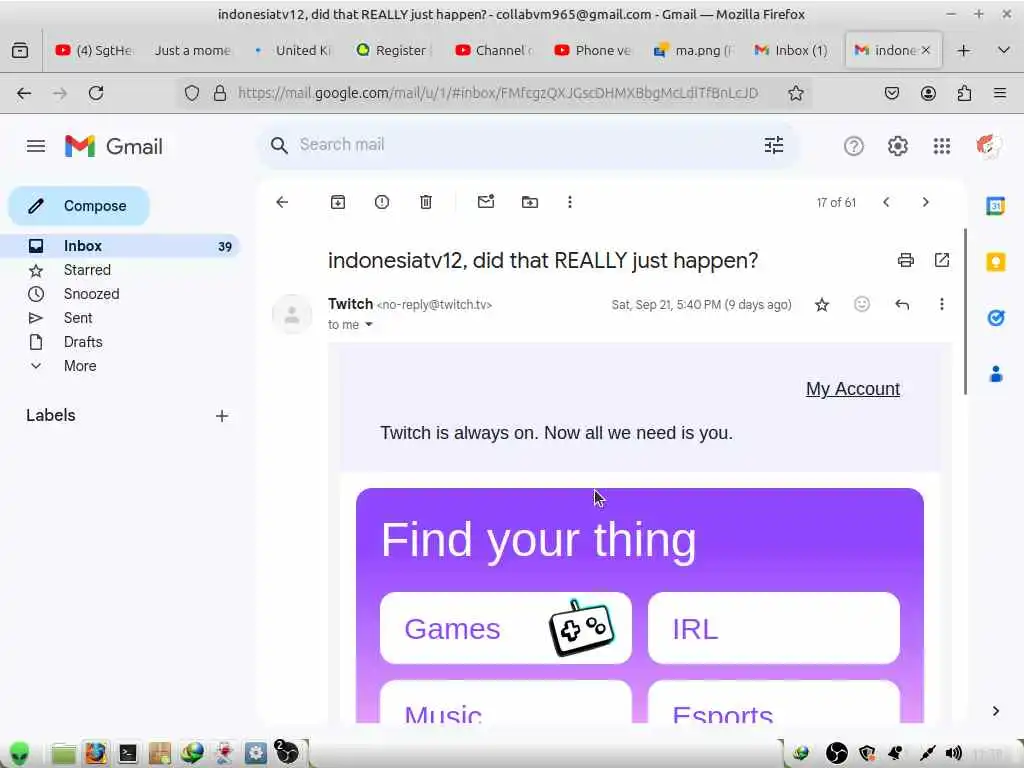The image size is (1024, 768).
Task: Open Gmail Settings gear
Action: click(x=898, y=146)
